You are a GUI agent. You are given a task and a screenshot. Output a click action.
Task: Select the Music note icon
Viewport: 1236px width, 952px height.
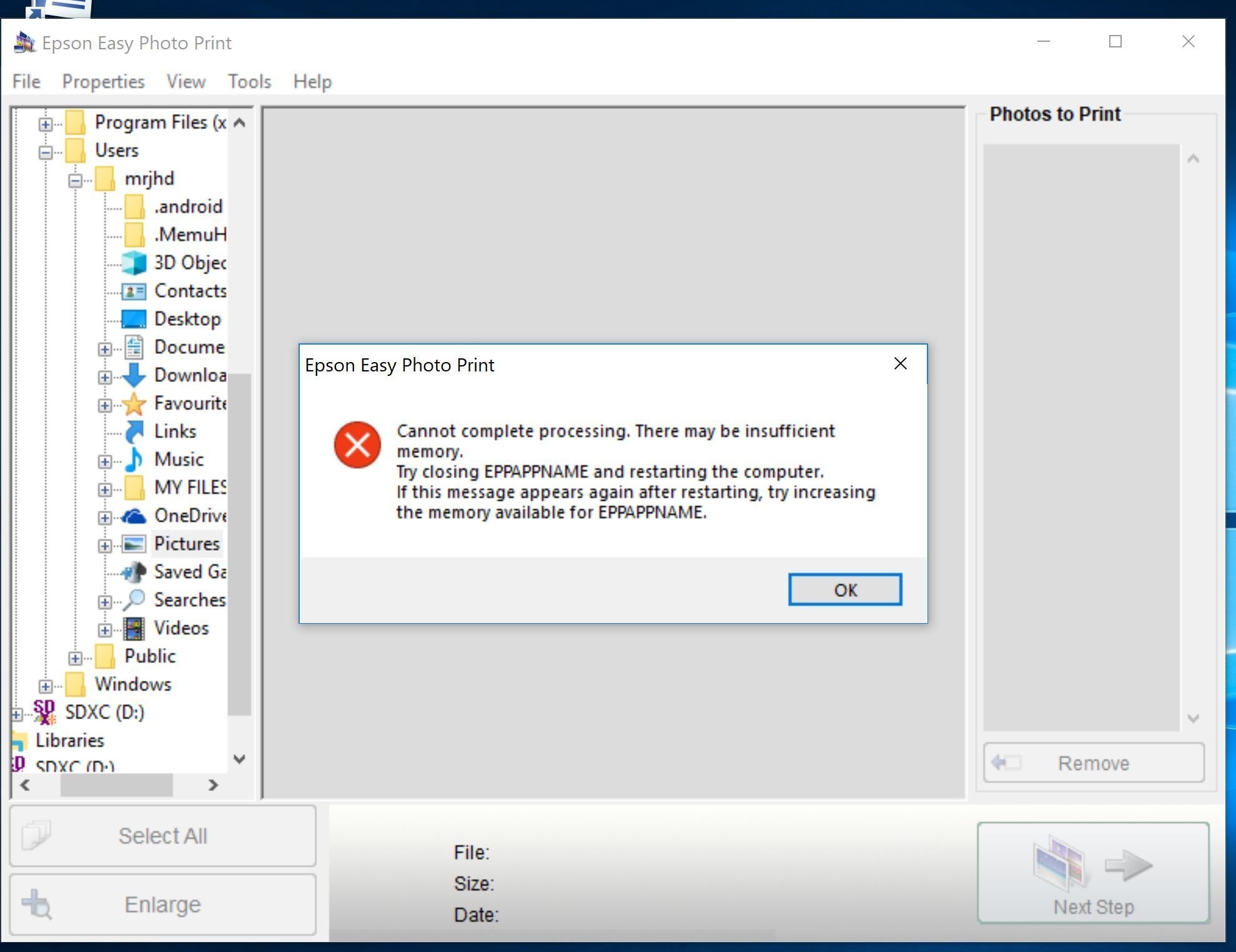point(134,459)
